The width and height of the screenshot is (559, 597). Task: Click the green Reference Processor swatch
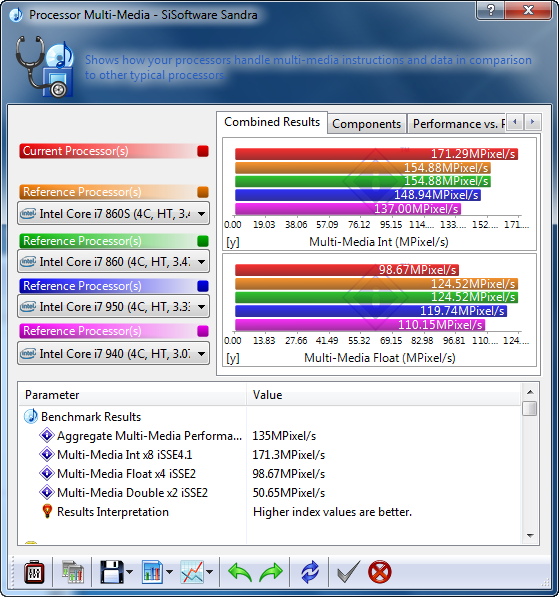click(x=203, y=241)
